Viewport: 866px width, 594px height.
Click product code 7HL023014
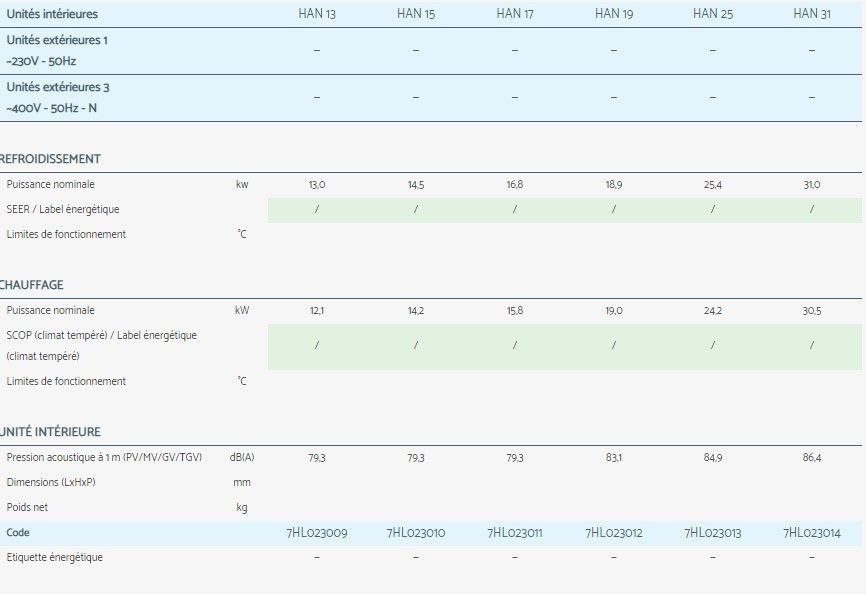pos(812,533)
